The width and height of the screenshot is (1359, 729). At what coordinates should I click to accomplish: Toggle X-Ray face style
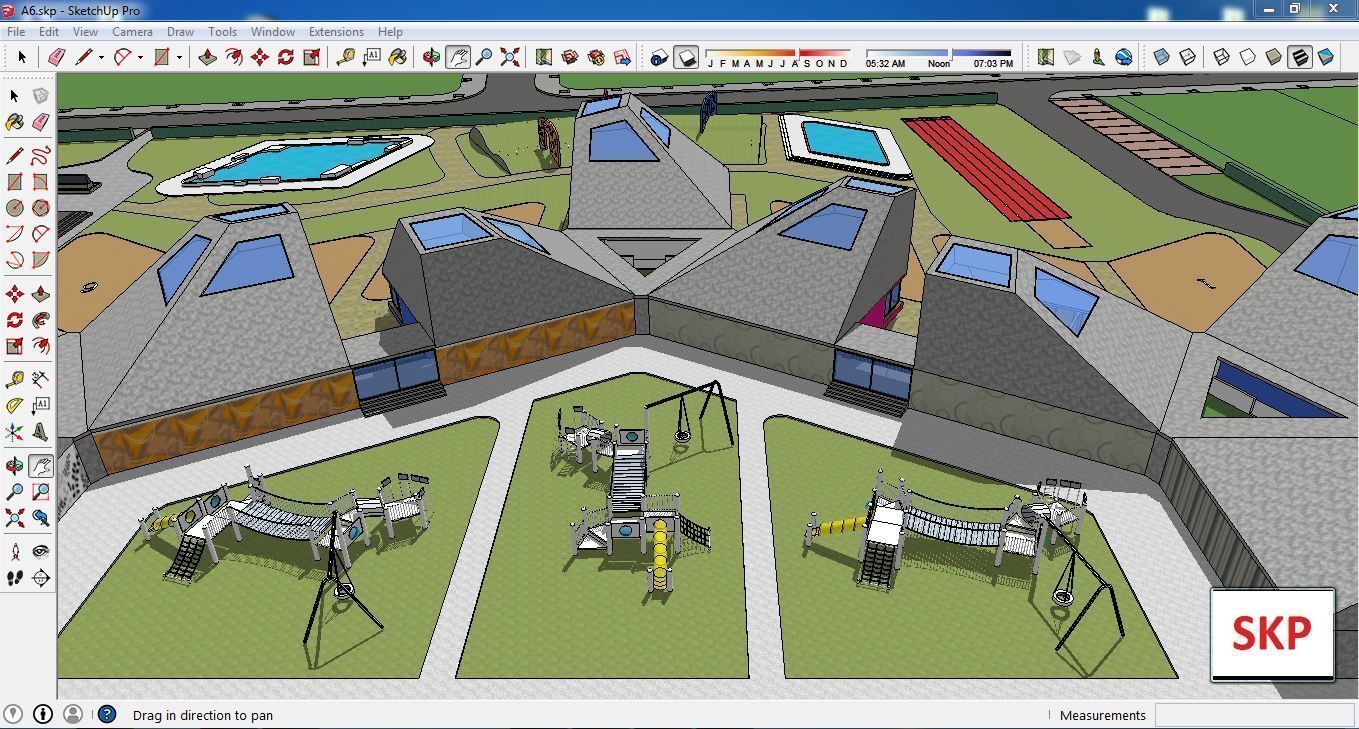tap(1162, 57)
